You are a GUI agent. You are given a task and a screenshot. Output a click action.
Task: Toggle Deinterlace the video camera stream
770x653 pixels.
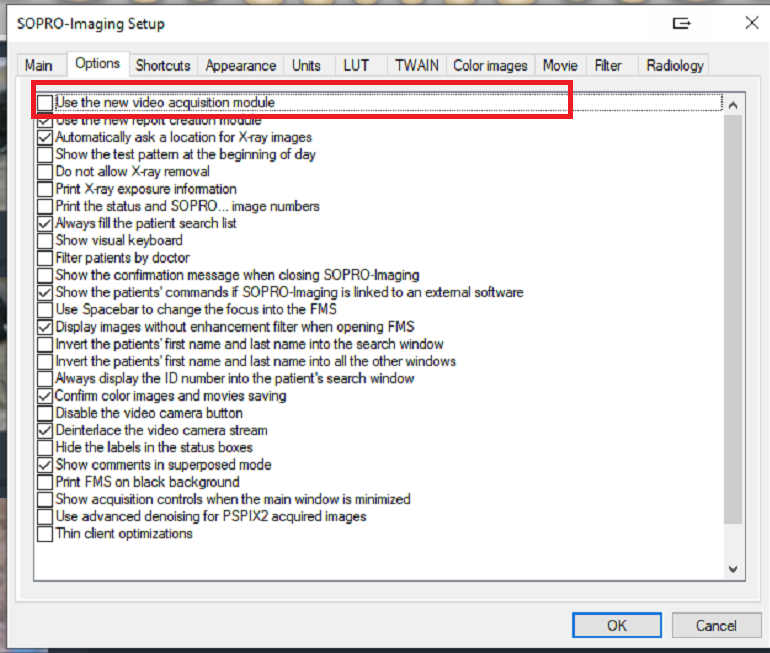pos(45,431)
